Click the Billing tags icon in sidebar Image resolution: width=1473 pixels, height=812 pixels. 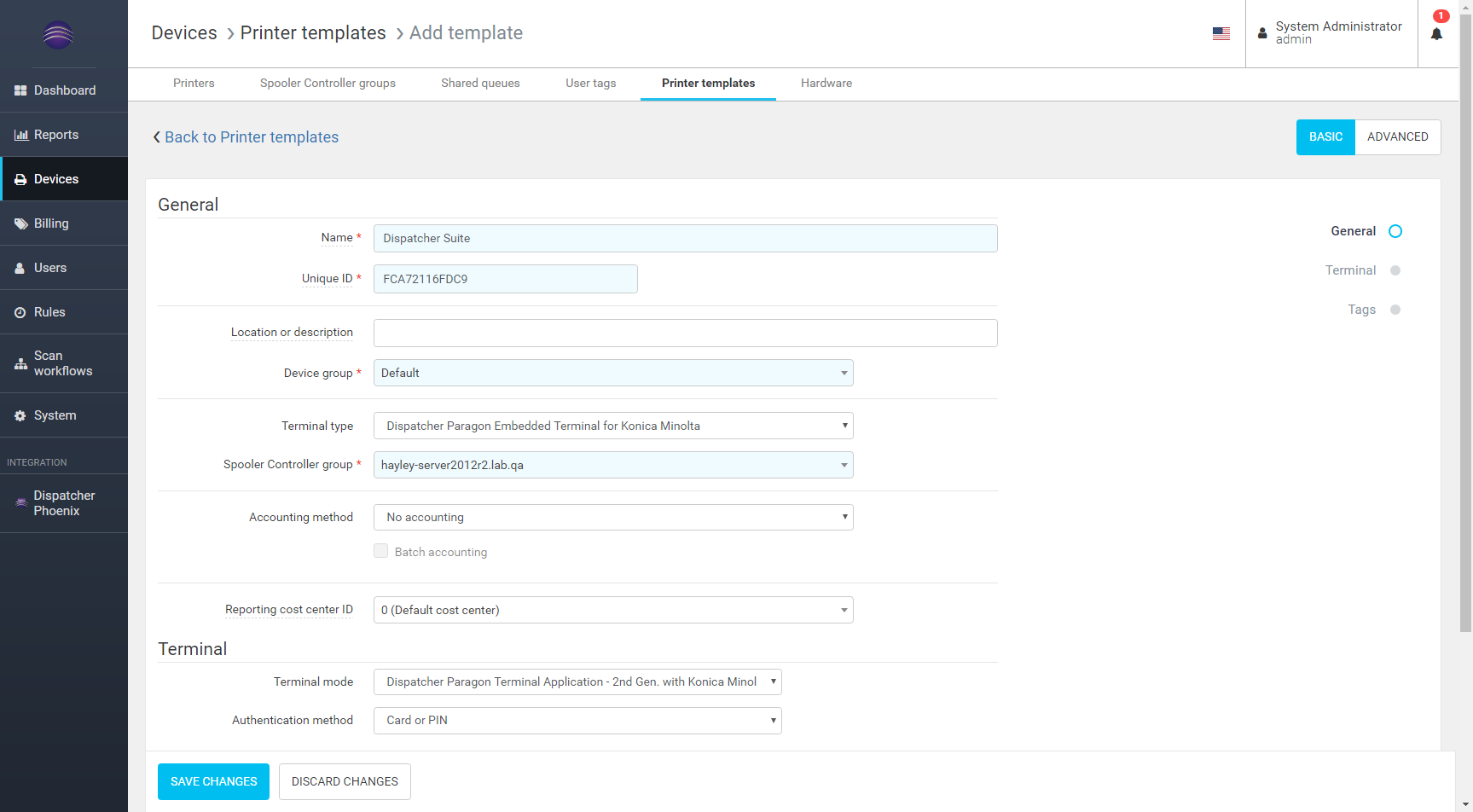pyautogui.click(x=21, y=223)
